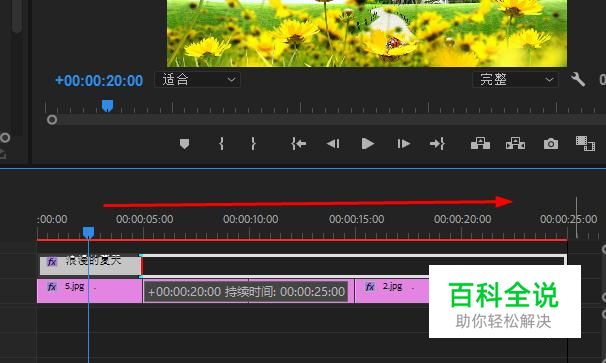The height and width of the screenshot is (363, 606).
Task: Click 00:00:15:00 on the time ruler
Action: coord(356,219)
